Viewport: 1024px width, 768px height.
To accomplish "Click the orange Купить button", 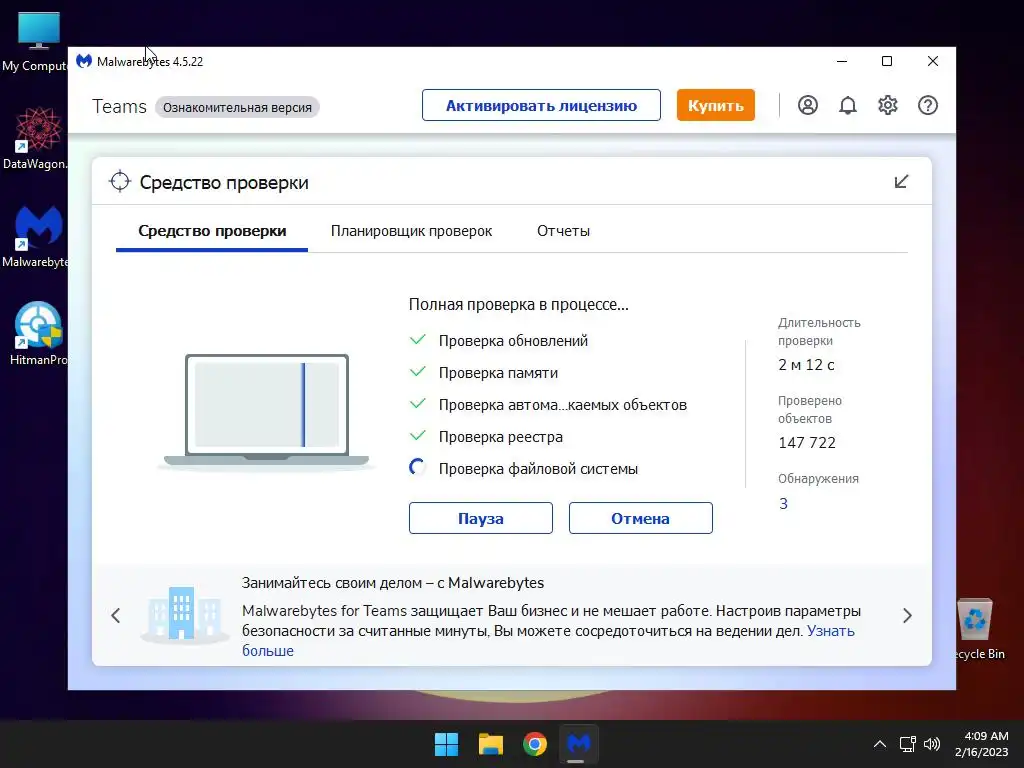I will [x=716, y=105].
